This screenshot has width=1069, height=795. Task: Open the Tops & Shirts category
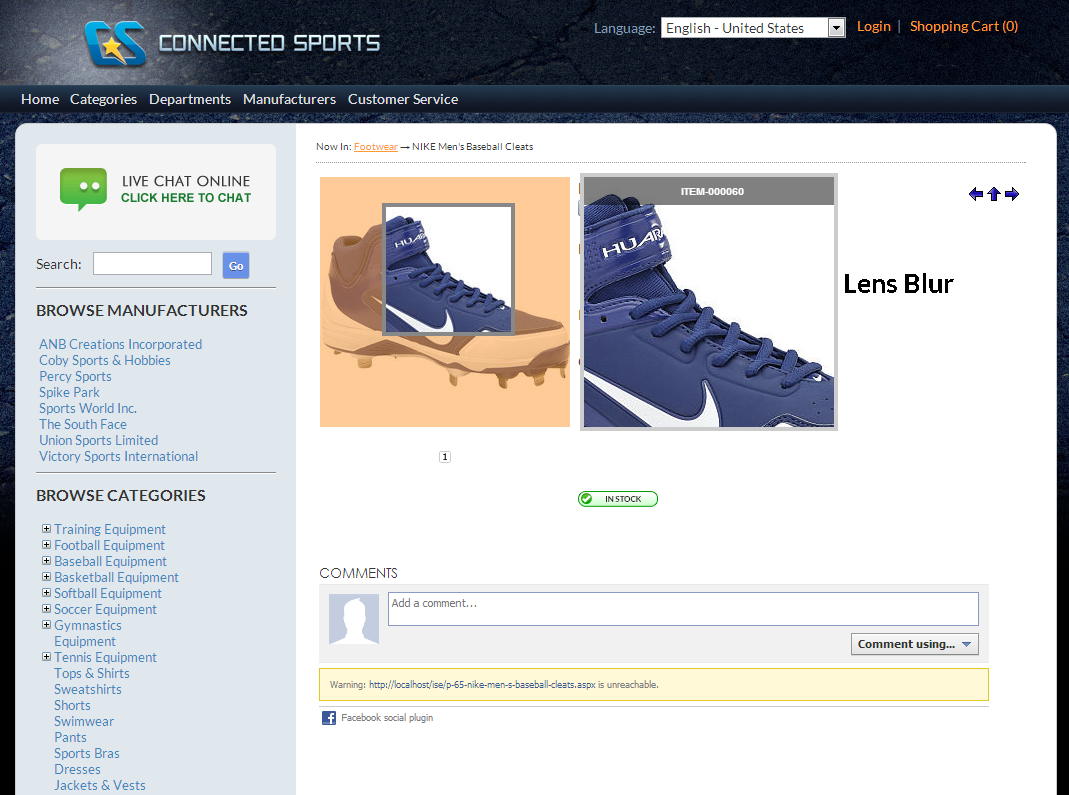[x=92, y=674]
